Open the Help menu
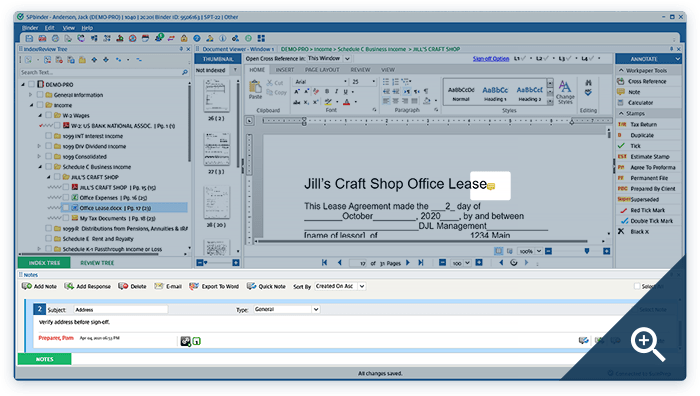This screenshot has width=700, height=396. (87, 28)
